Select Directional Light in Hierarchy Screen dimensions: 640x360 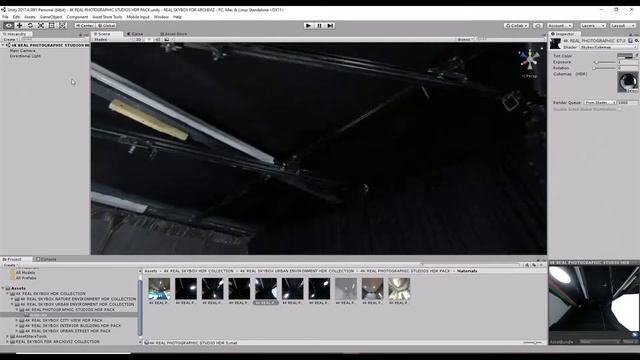(25, 56)
